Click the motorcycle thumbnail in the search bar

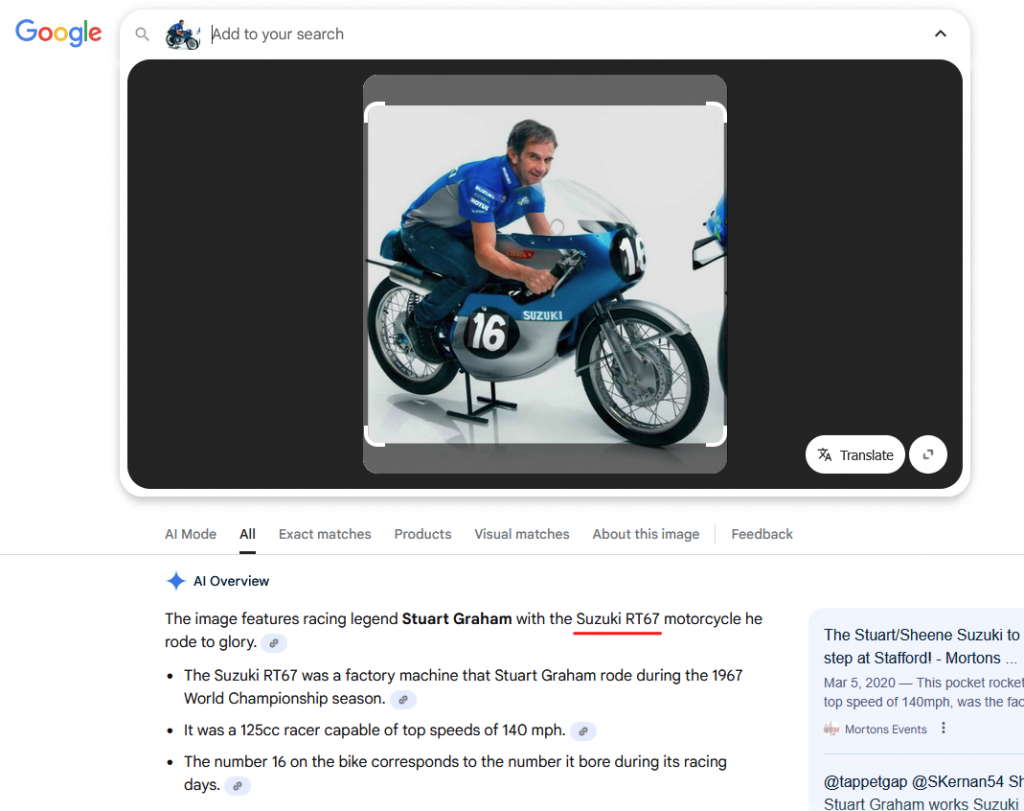(183, 34)
